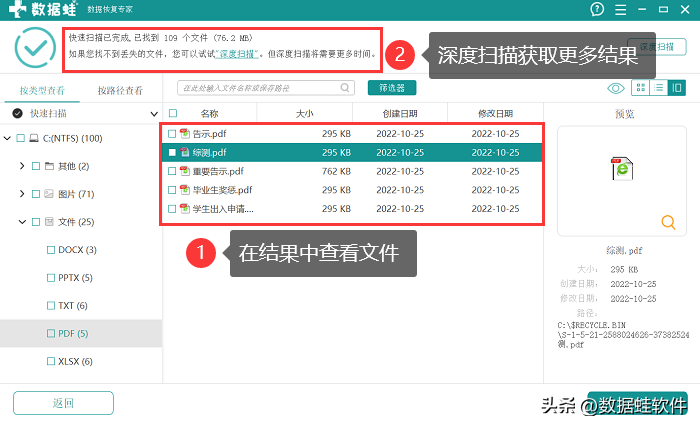Select the DOCX (3) tree label

[x=77, y=250]
